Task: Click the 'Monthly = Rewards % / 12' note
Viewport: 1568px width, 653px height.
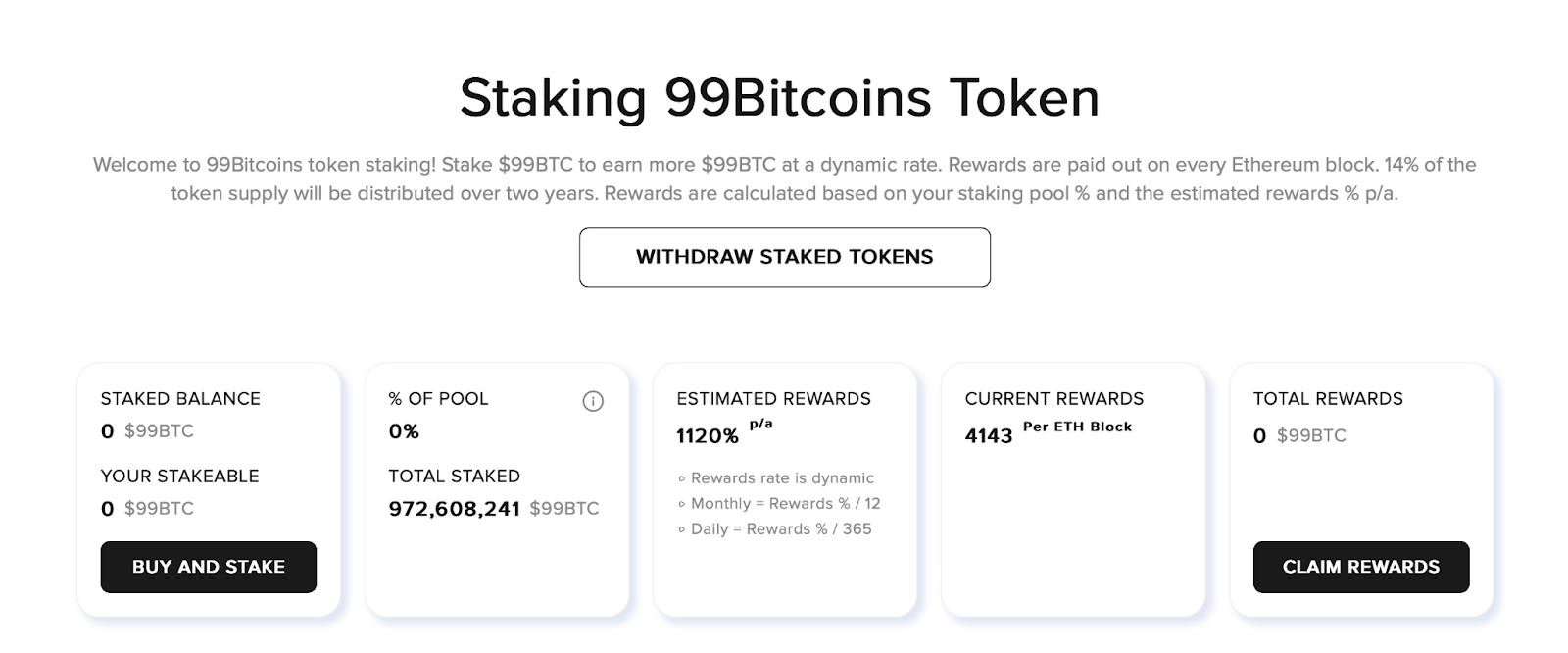Action: [x=779, y=504]
